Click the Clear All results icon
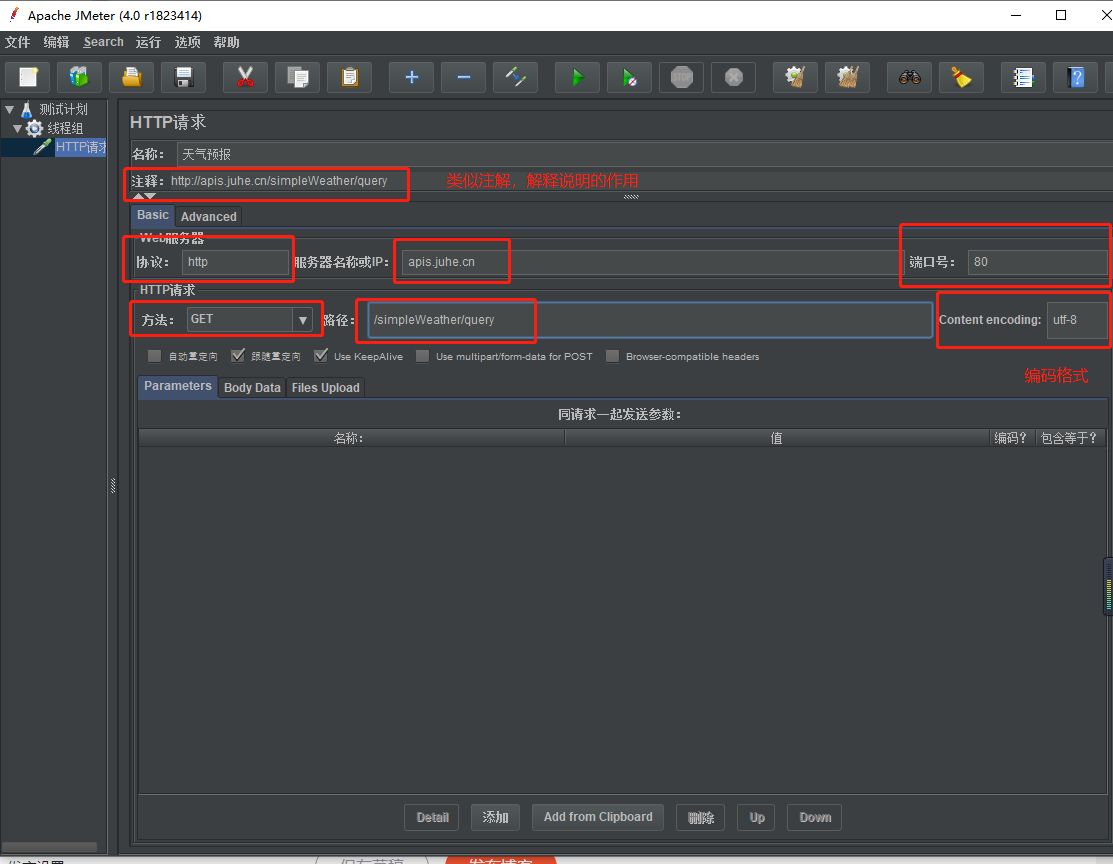The height and width of the screenshot is (864, 1113). [x=848, y=77]
